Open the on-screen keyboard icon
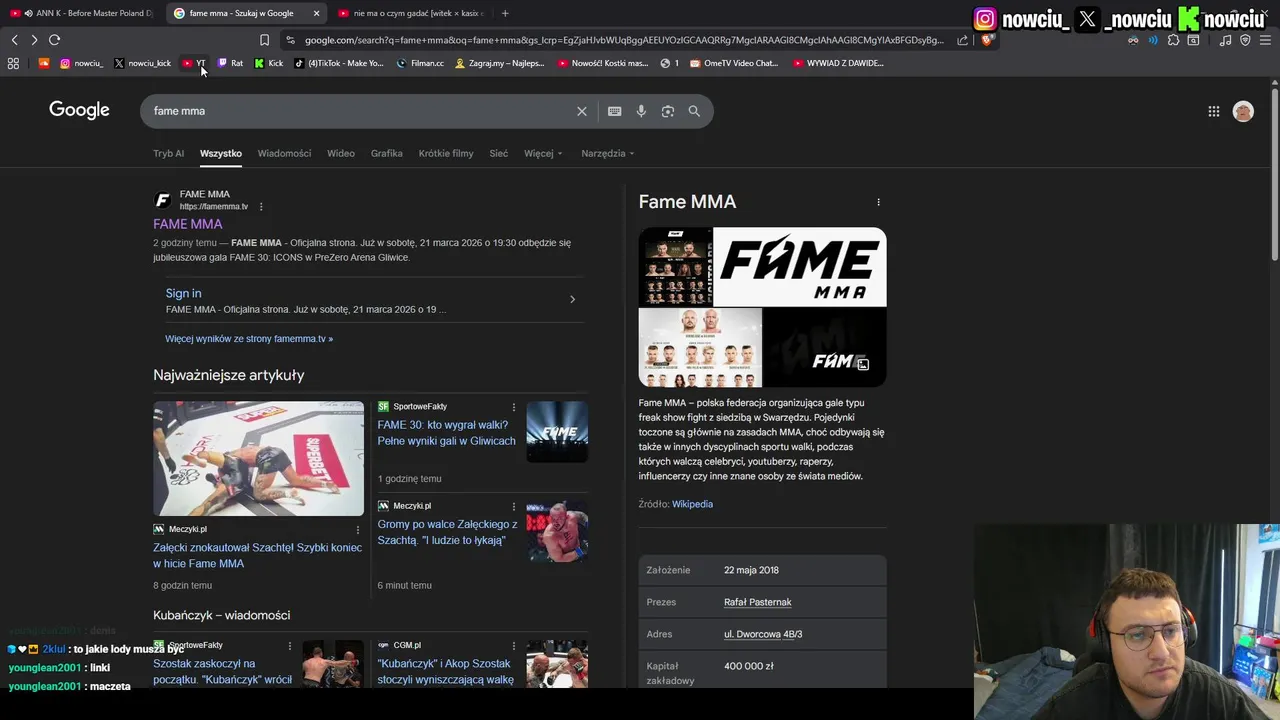 click(615, 111)
